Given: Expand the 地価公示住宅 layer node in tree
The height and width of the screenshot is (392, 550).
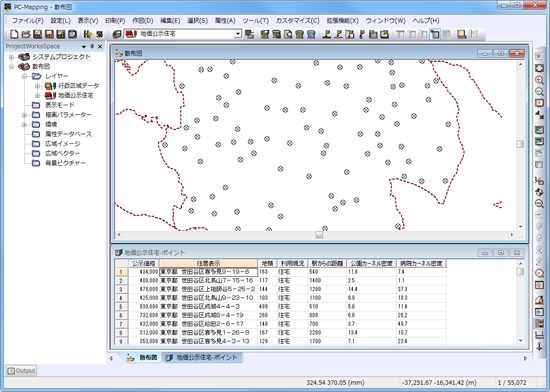Looking at the screenshot, I should tap(37, 95).
